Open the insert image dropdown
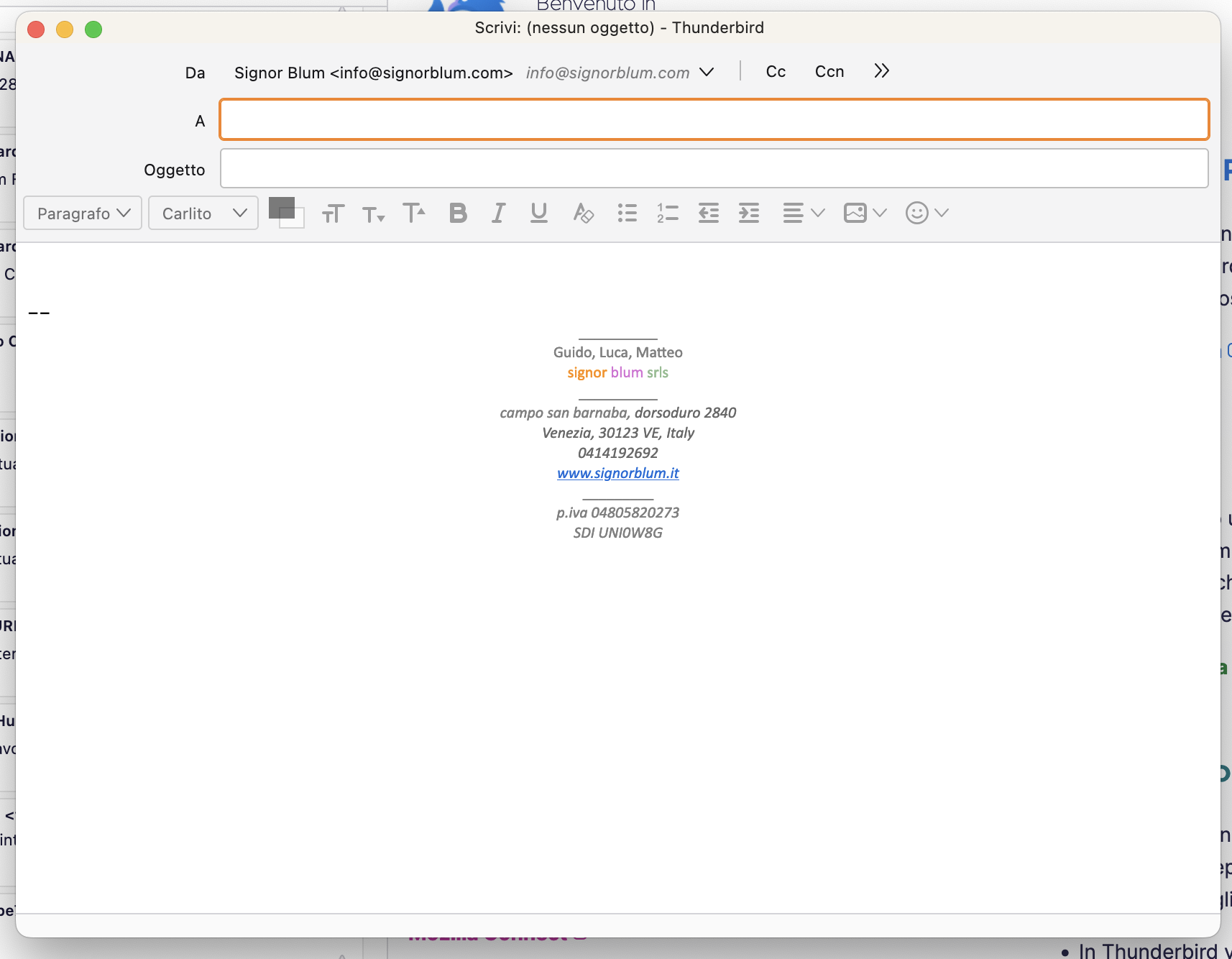 (x=865, y=214)
